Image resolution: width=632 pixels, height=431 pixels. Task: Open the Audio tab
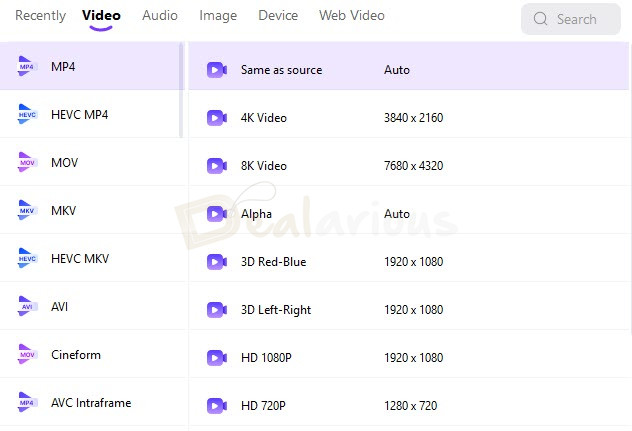(160, 15)
